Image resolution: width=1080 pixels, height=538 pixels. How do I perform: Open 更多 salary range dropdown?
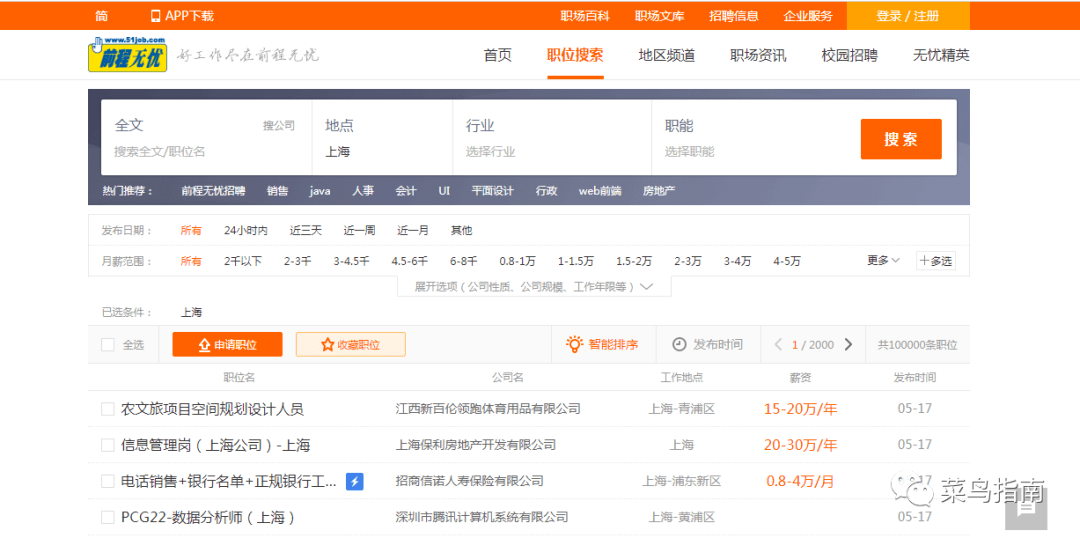pyautogui.click(x=883, y=261)
